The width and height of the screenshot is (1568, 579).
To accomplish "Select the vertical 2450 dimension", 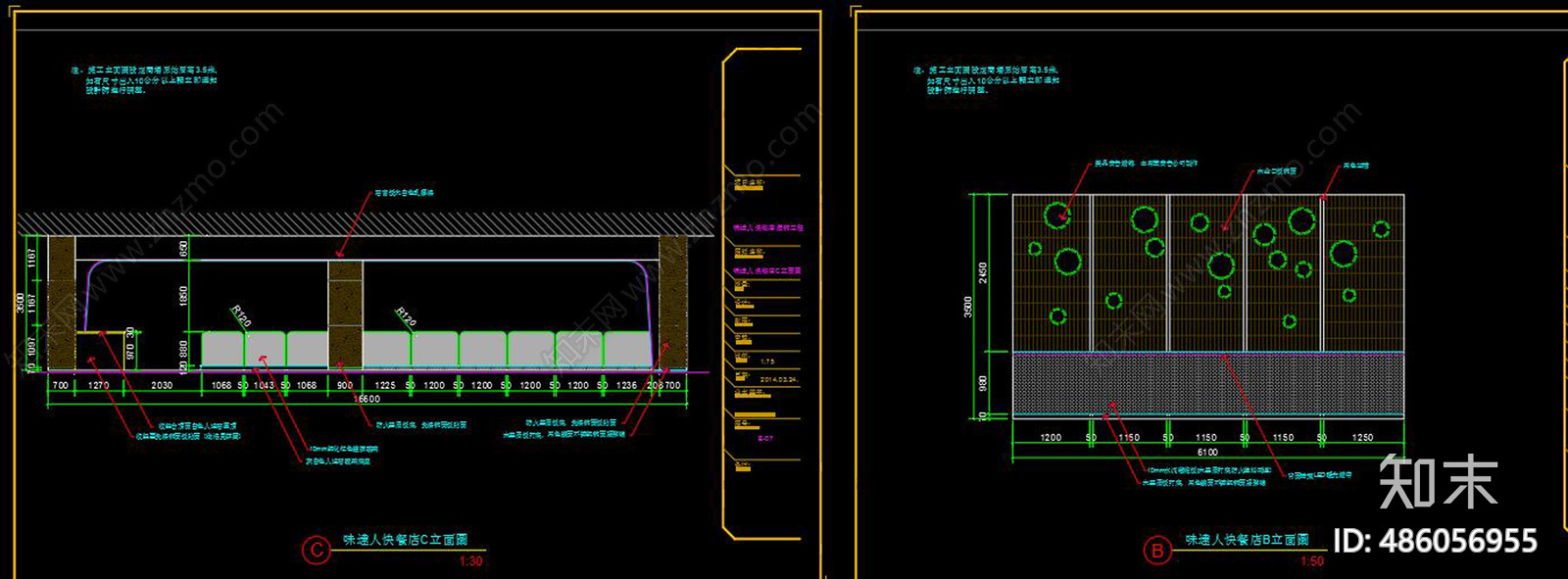I will tap(983, 273).
